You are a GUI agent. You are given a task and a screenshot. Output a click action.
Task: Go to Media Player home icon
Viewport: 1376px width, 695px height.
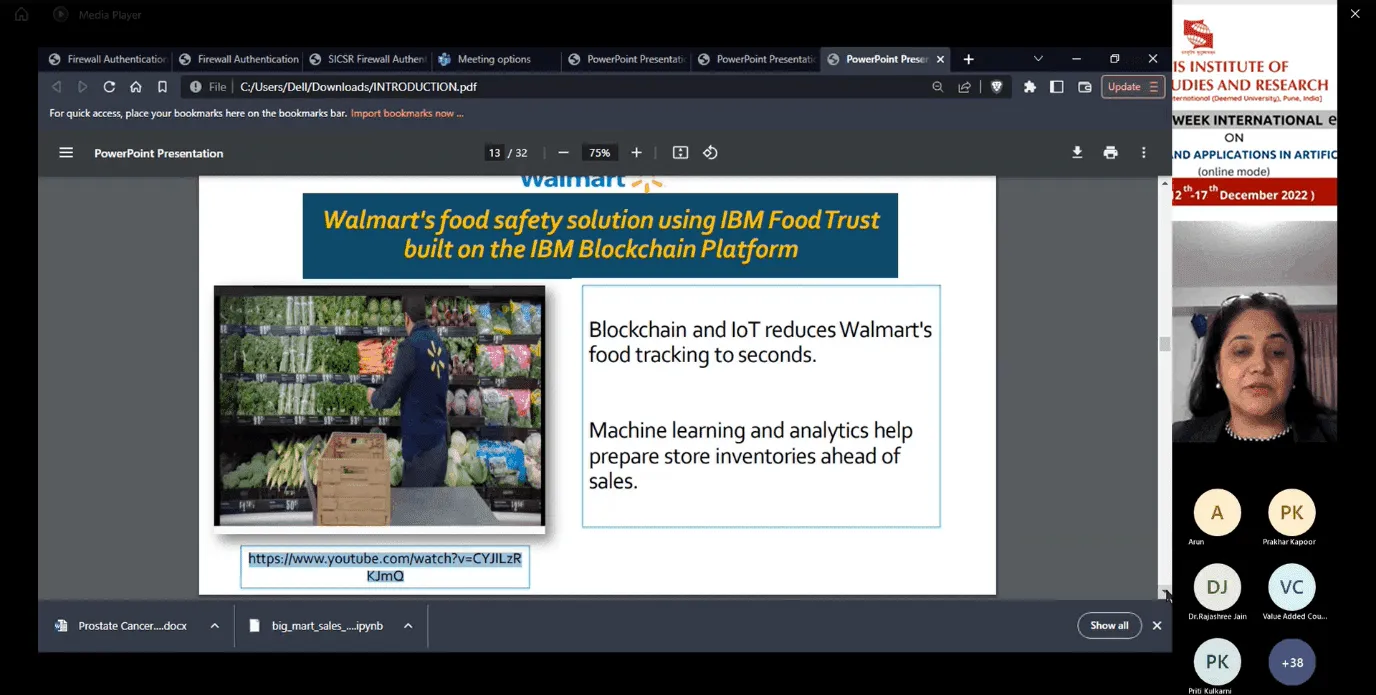click(21, 15)
